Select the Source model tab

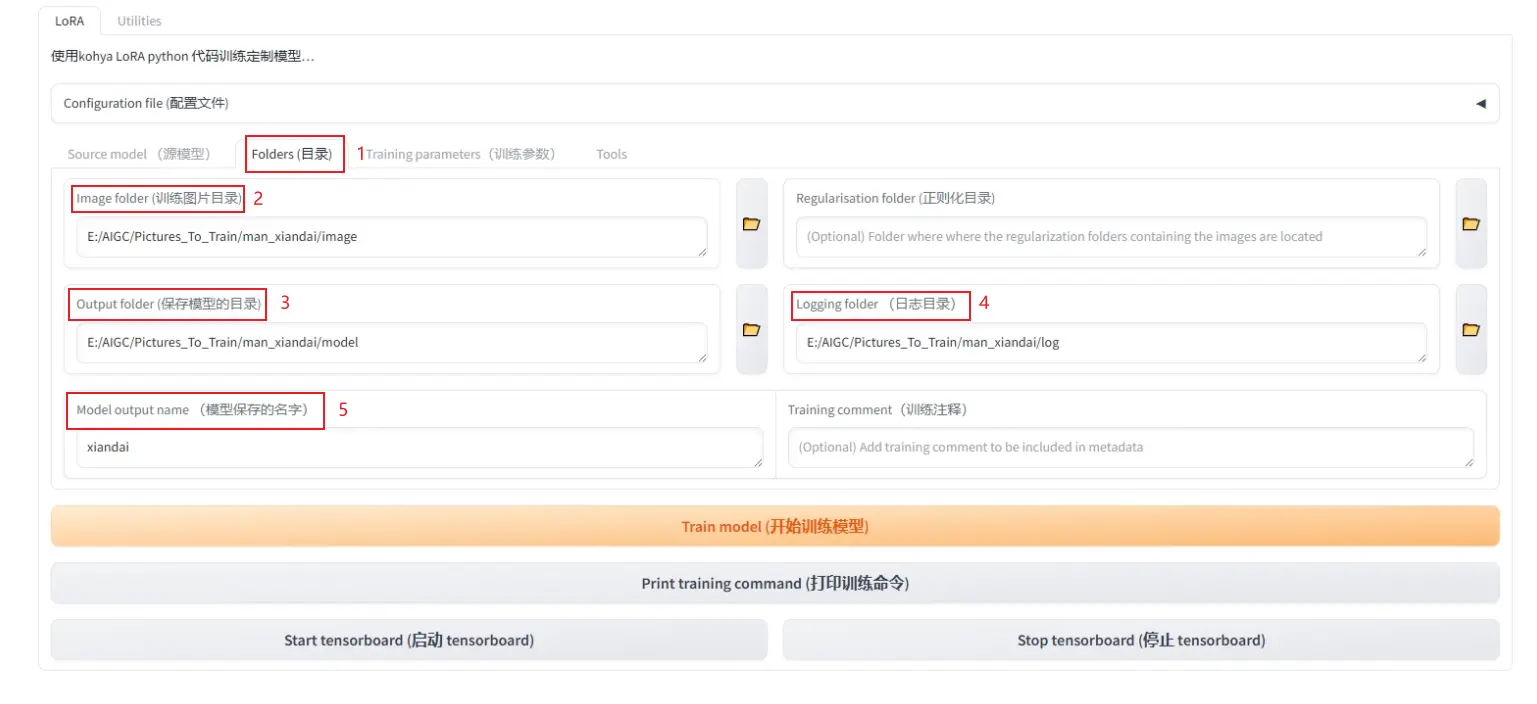139,154
